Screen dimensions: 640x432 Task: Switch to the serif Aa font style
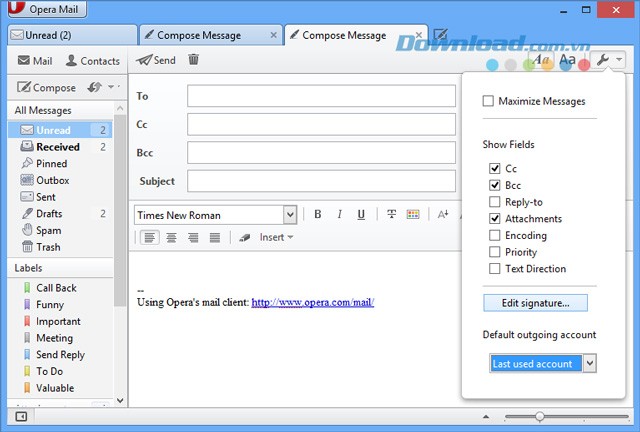point(541,60)
